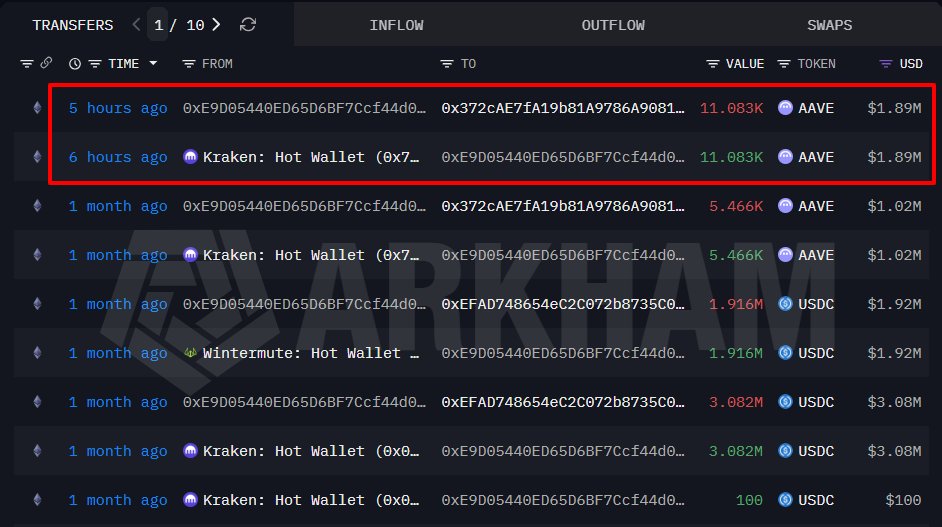Toggle the clock time format icon
Image resolution: width=942 pixels, height=527 pixels.
(x=74, y=64)
